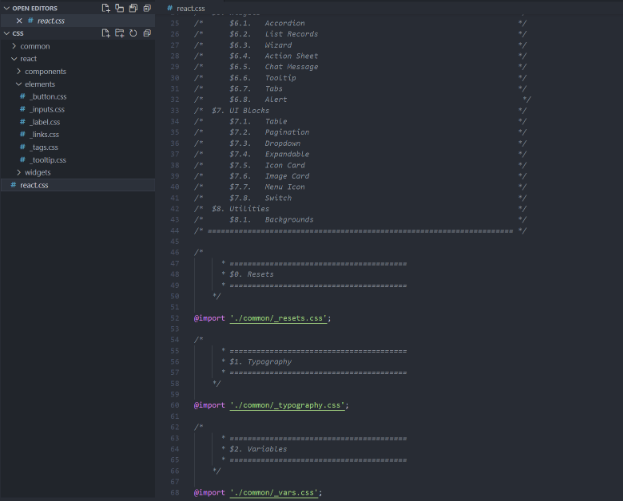Image resolution: width=623 pixels, height=501 pixels.
Task: Click the '$7.3. Dropdown' comment line
Action: 265,143
